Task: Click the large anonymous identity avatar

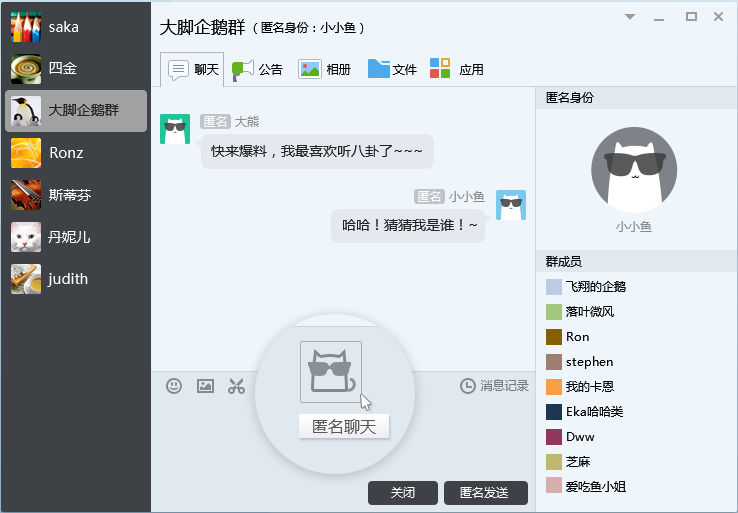Action: pos(634,170)
